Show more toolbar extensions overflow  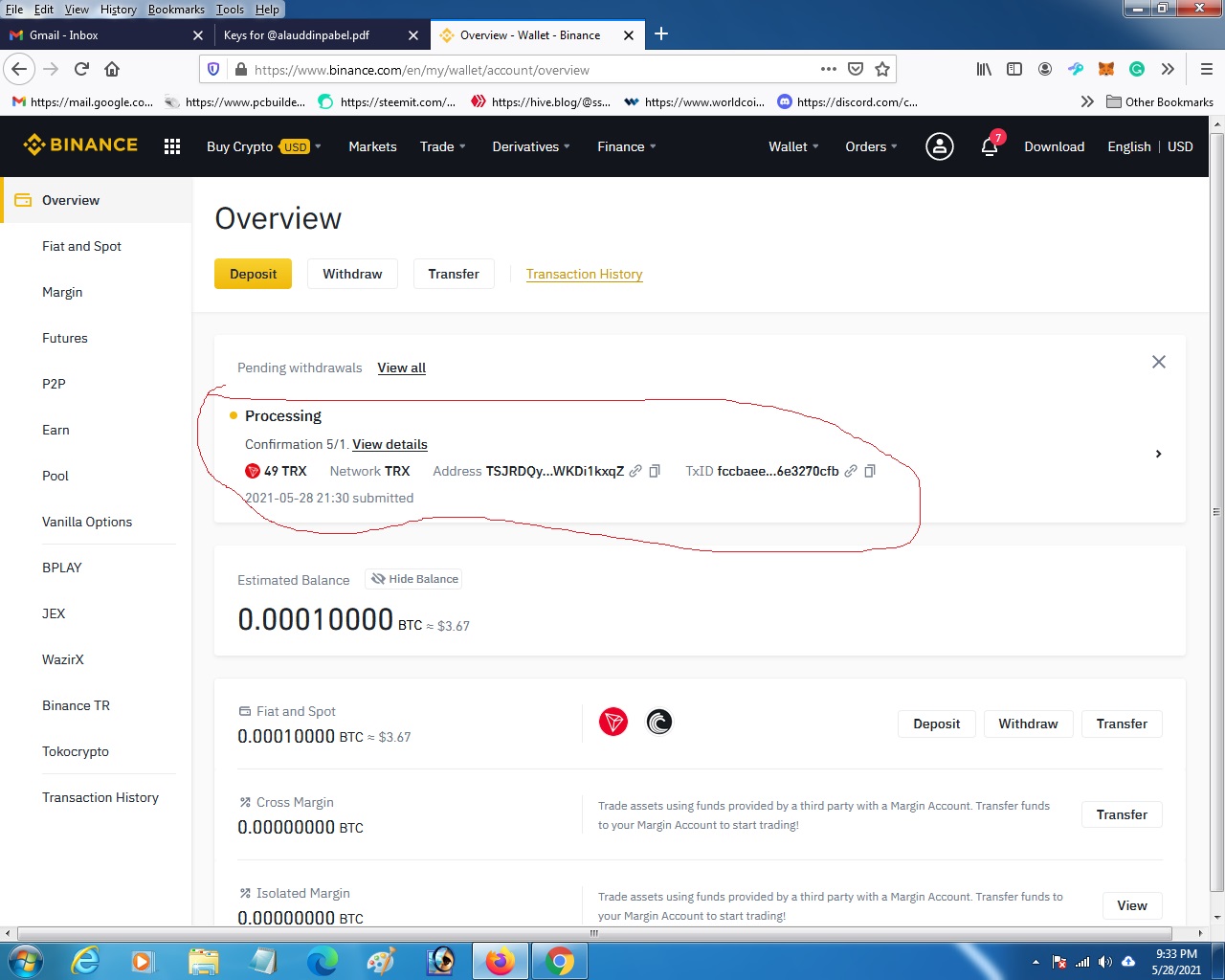[1168, 69]
